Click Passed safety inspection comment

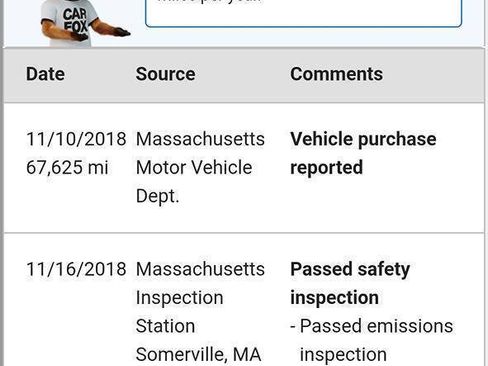[350, 283]
